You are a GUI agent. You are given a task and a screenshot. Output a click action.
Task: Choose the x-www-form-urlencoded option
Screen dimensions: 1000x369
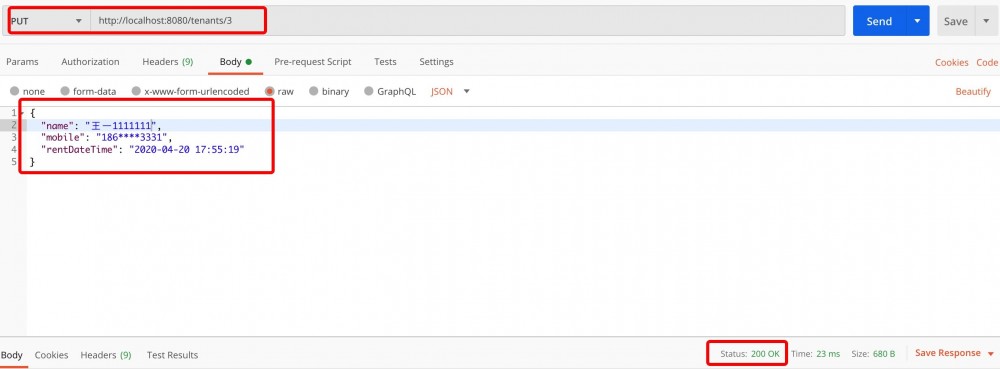tap(190, 91)
